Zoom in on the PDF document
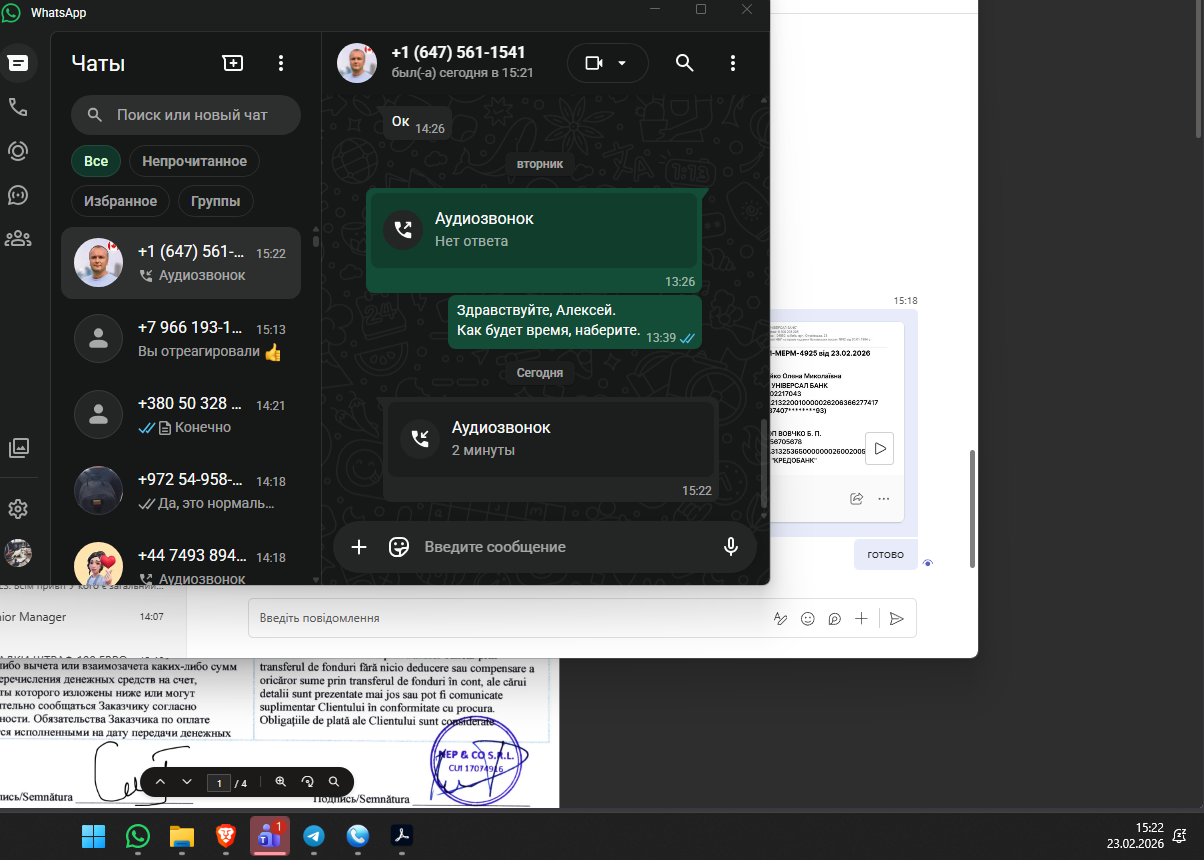Image resolution: width=1204 pixels, height=860 pixels. coord(281,782)
